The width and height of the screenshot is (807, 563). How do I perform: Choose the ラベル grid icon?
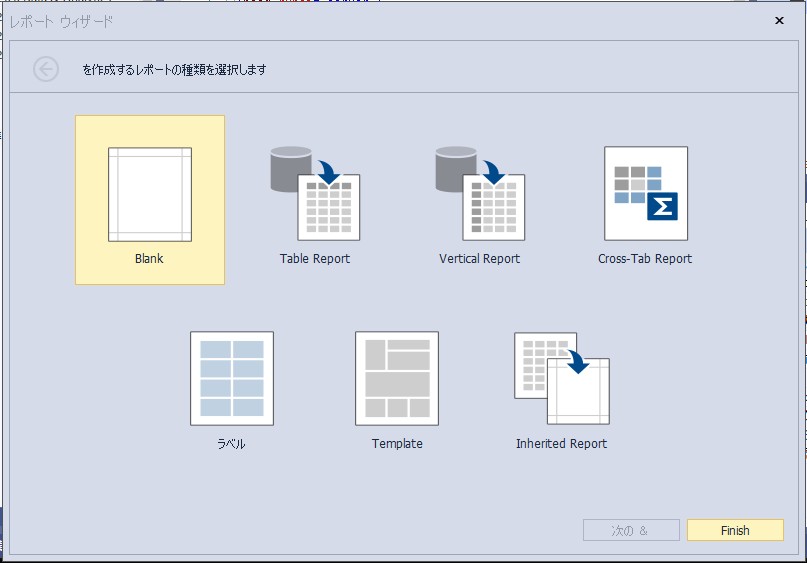point(232,378)
